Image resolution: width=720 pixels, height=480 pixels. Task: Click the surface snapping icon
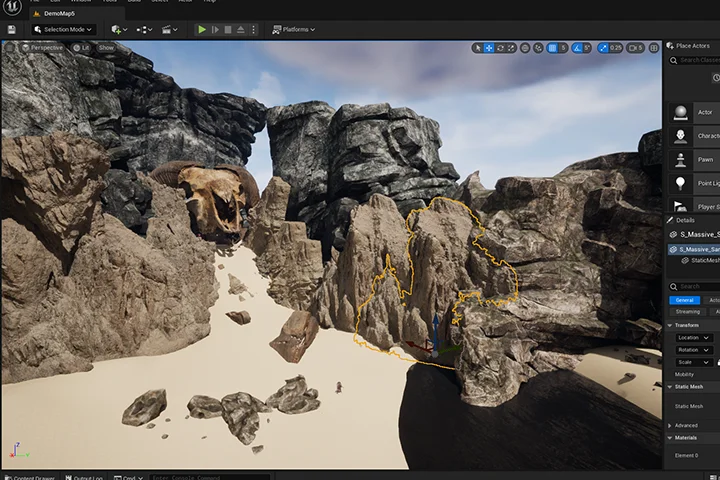pyautogui.click(x=538, y=48)
